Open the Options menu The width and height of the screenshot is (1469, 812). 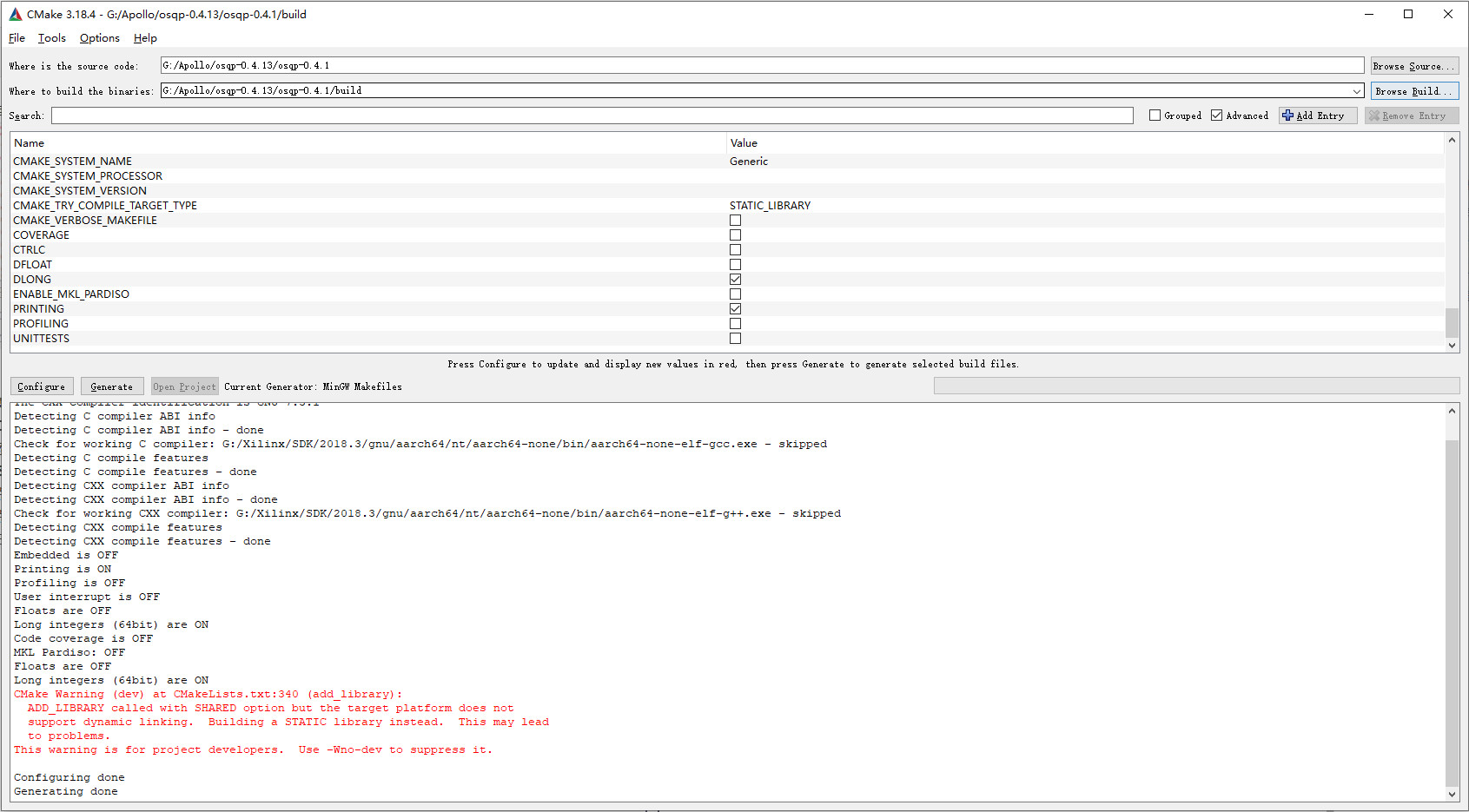(x=100, y=38)
